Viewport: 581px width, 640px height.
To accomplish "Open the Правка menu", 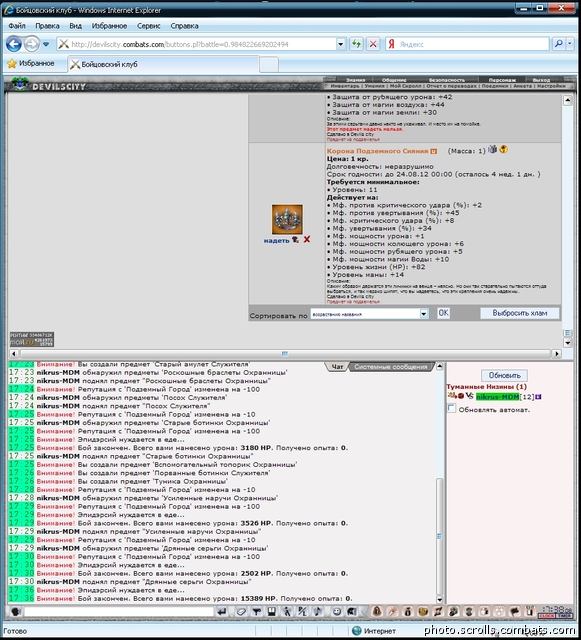I will pos(47,26).
